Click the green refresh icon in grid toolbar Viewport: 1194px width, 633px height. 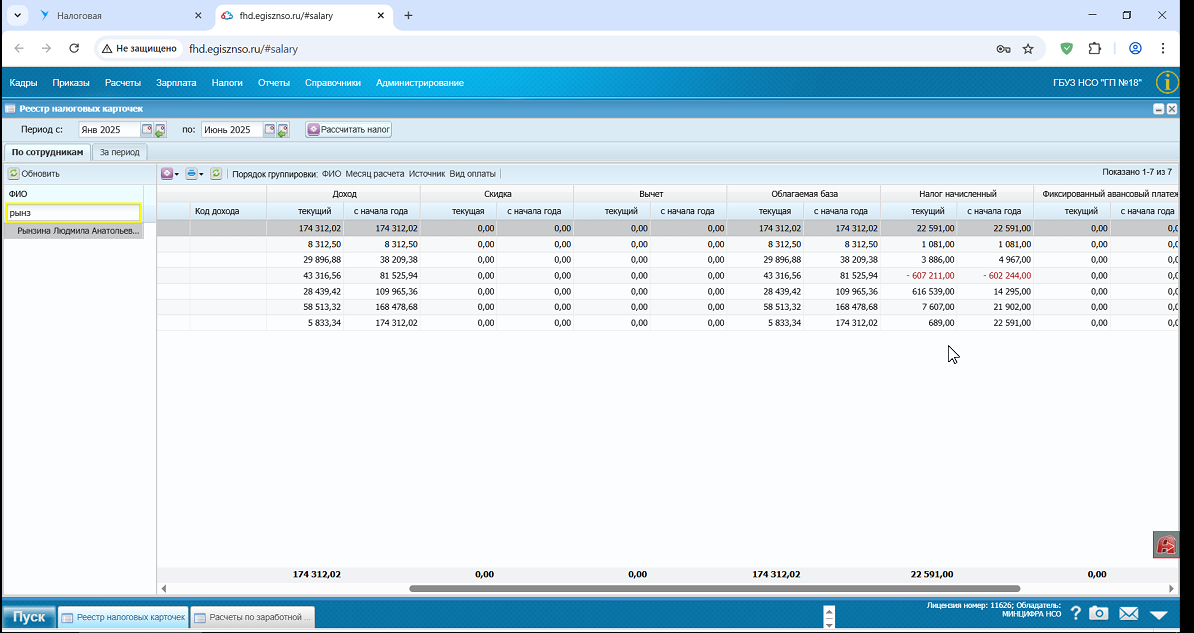(x=215, y=174)
